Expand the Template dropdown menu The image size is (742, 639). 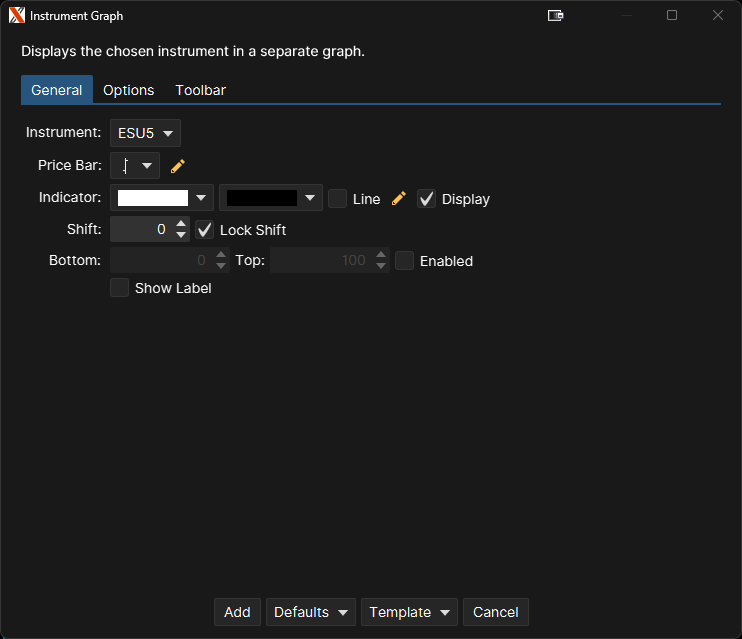[409, 612]
